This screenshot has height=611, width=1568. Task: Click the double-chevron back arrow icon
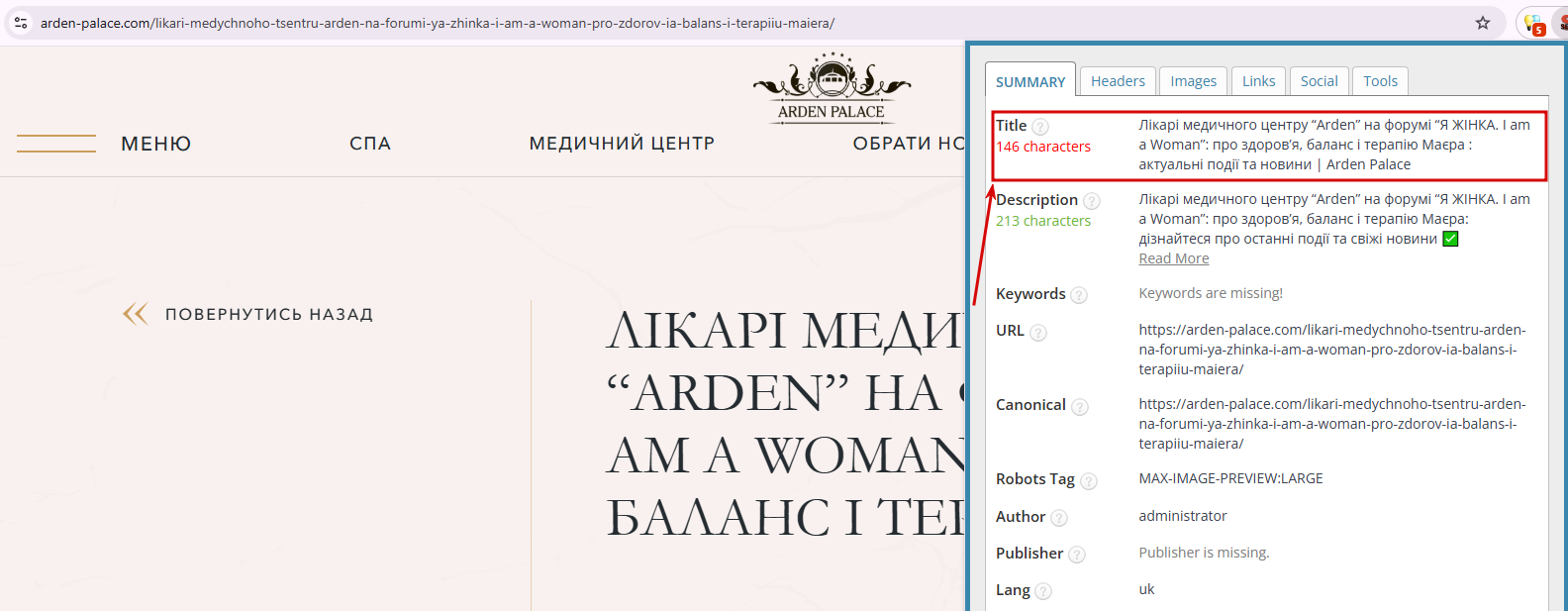(x=135, y=314)
